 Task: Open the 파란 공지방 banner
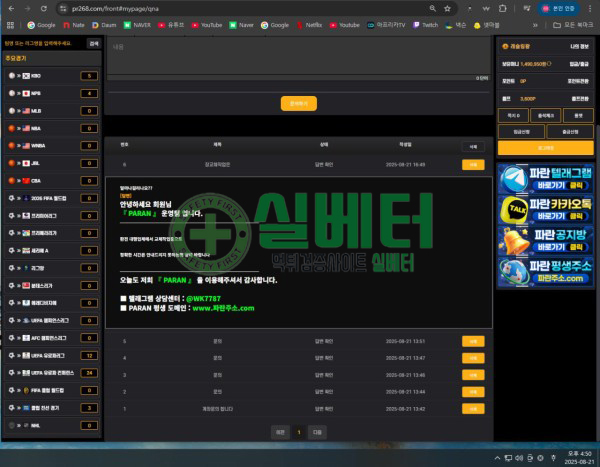click(546, 241)
